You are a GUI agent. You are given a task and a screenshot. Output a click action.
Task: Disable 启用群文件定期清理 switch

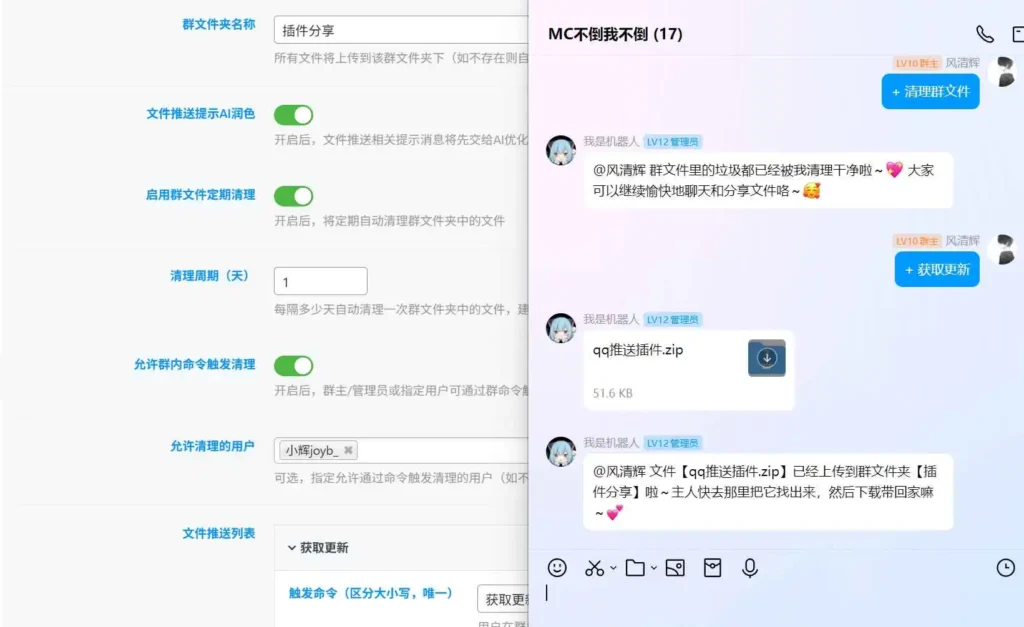coord(293,196)
